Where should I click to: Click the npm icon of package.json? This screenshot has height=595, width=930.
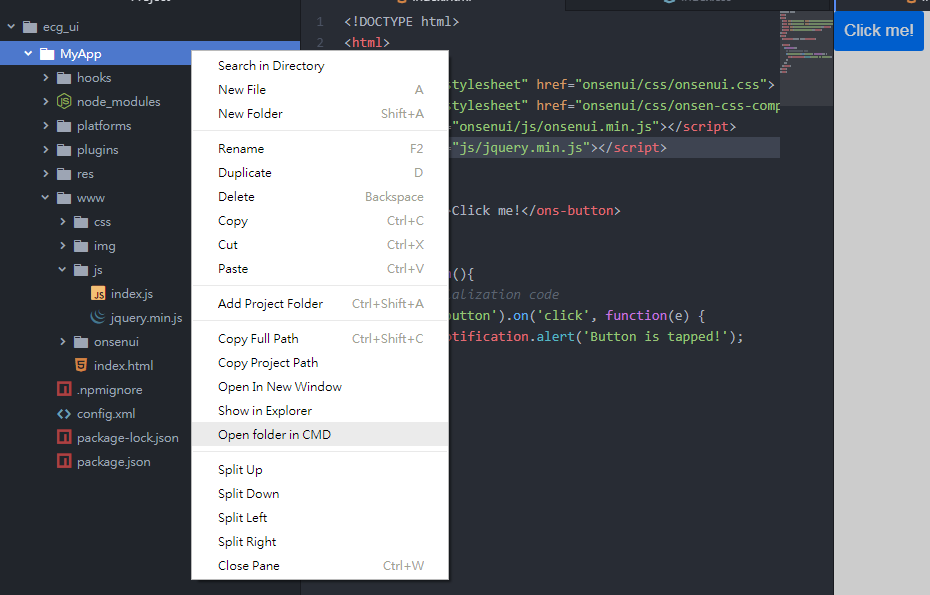tap(64, 461)
